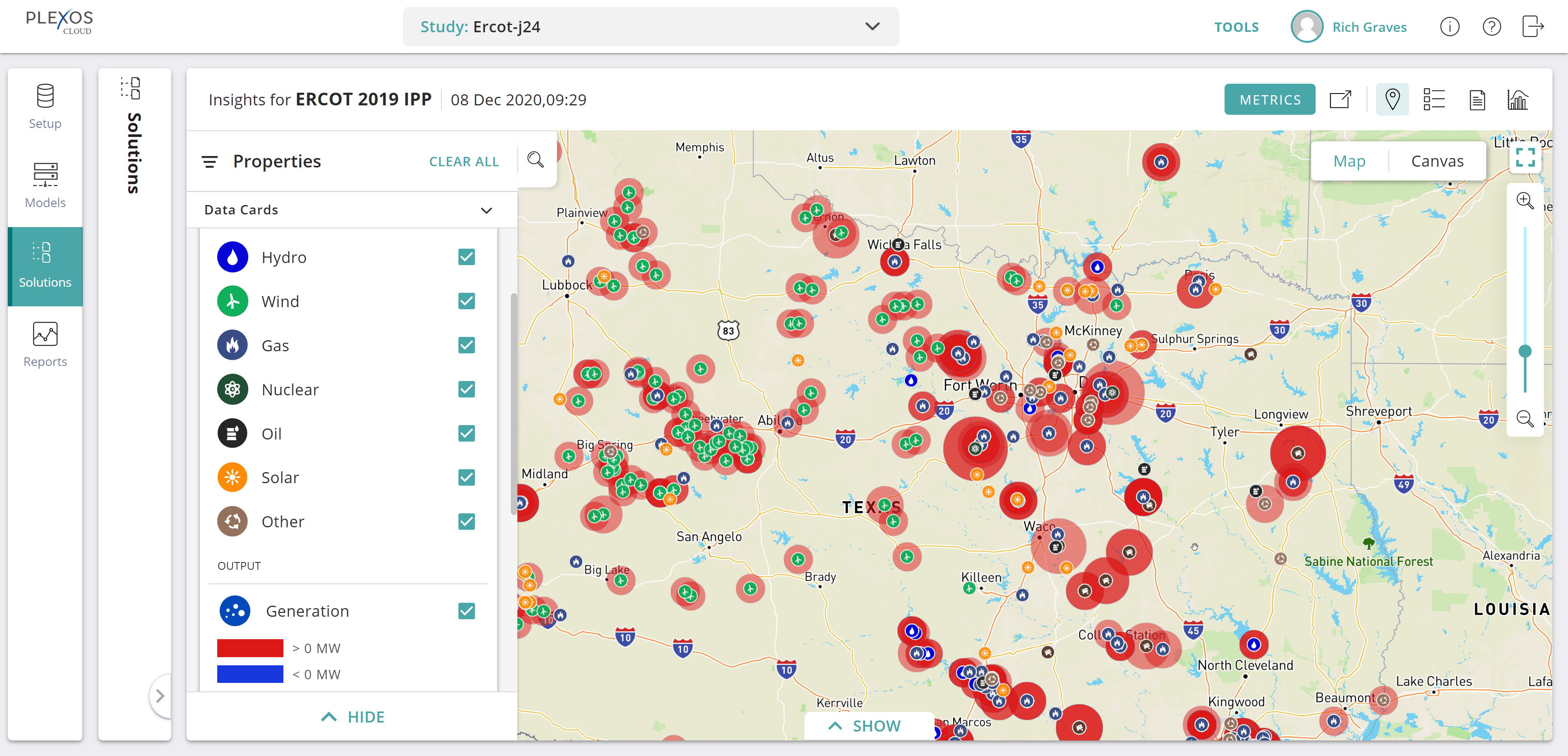Uncheck the Hydro checkbox
Image resolution: width=1568 pixels, height=756 pixels.
tap(467, 257)
